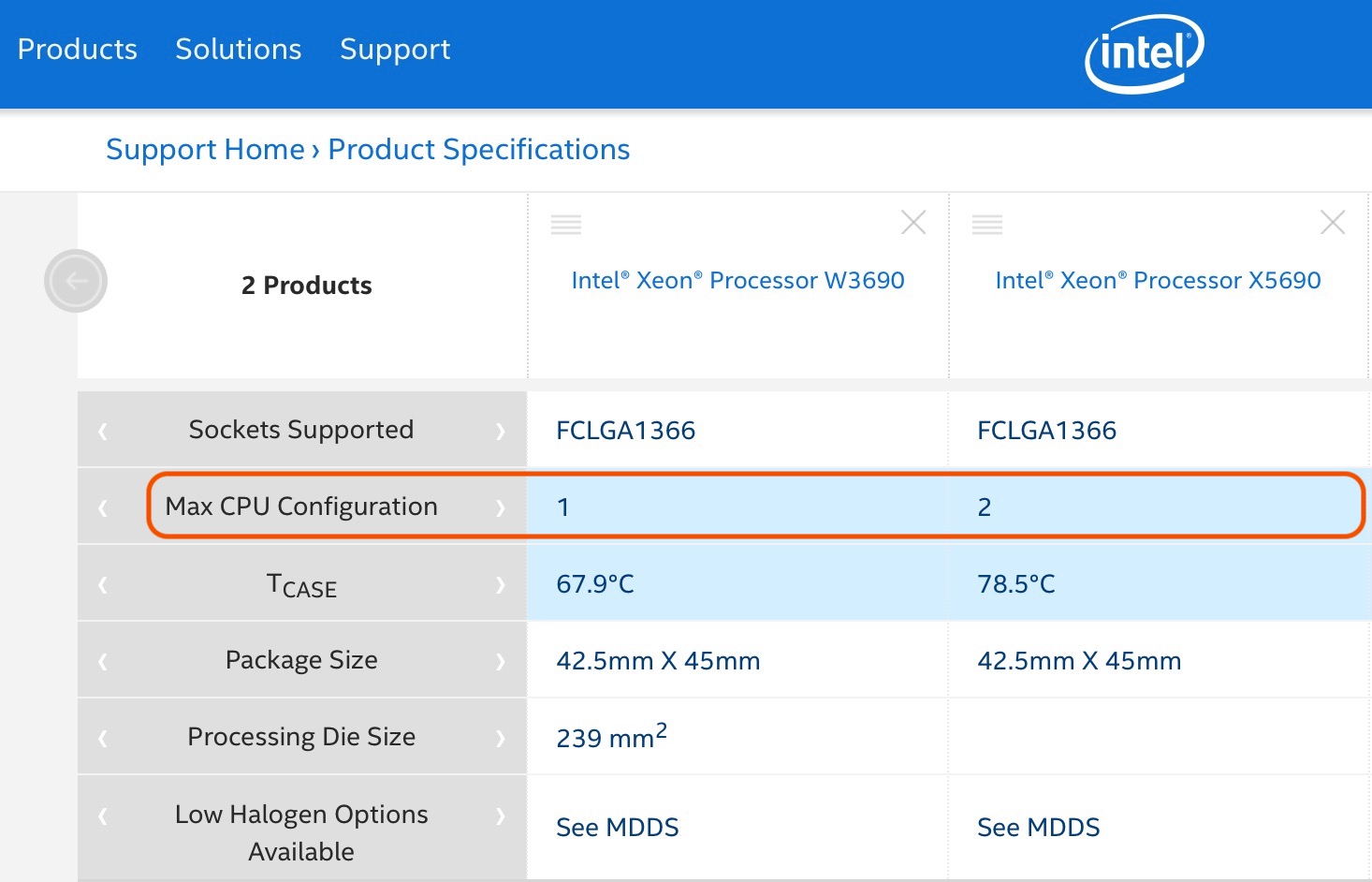Click right chevron on TCASE row

pyautogui.click(x=501, y=585)
